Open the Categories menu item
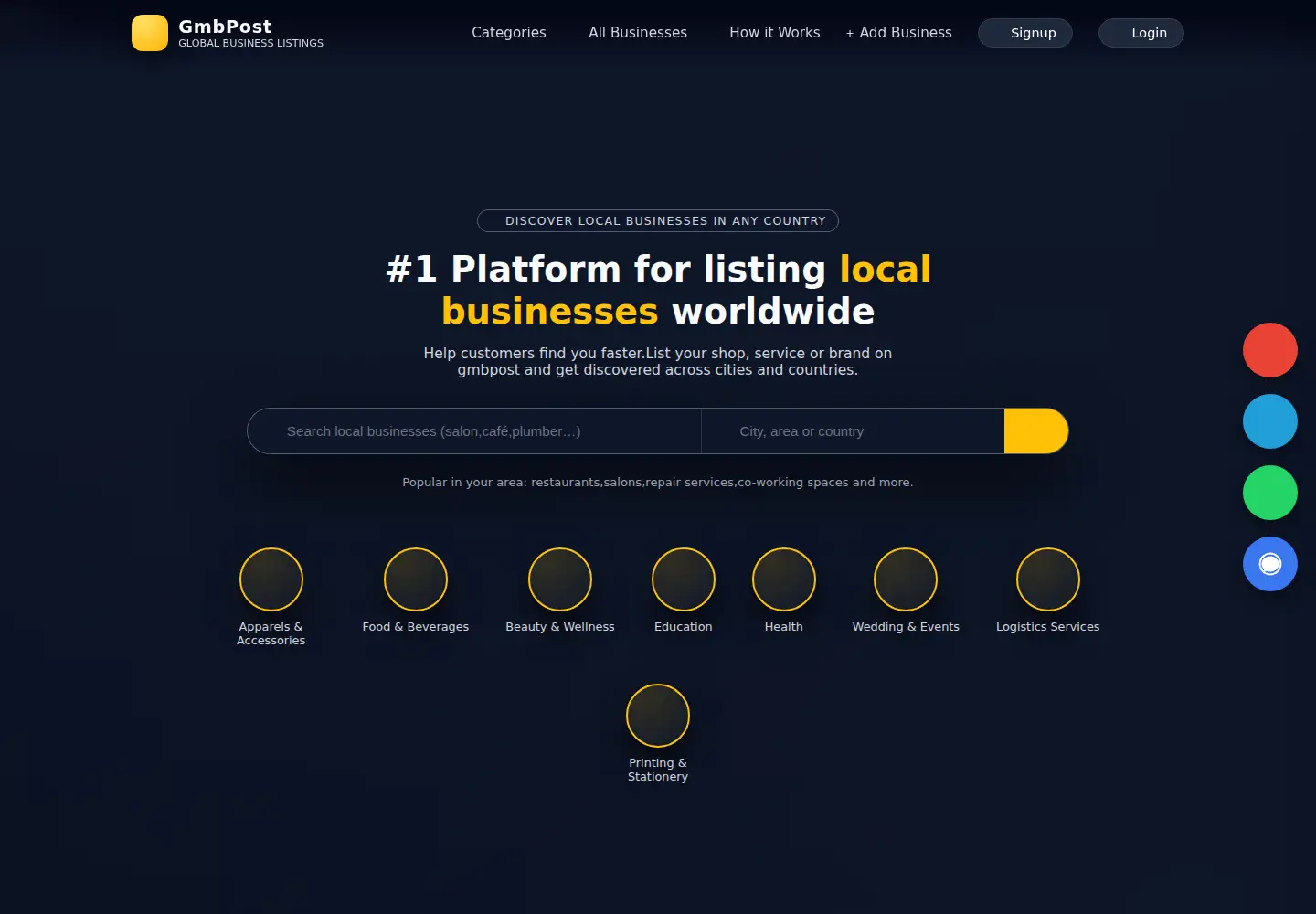 click(509, 33)
